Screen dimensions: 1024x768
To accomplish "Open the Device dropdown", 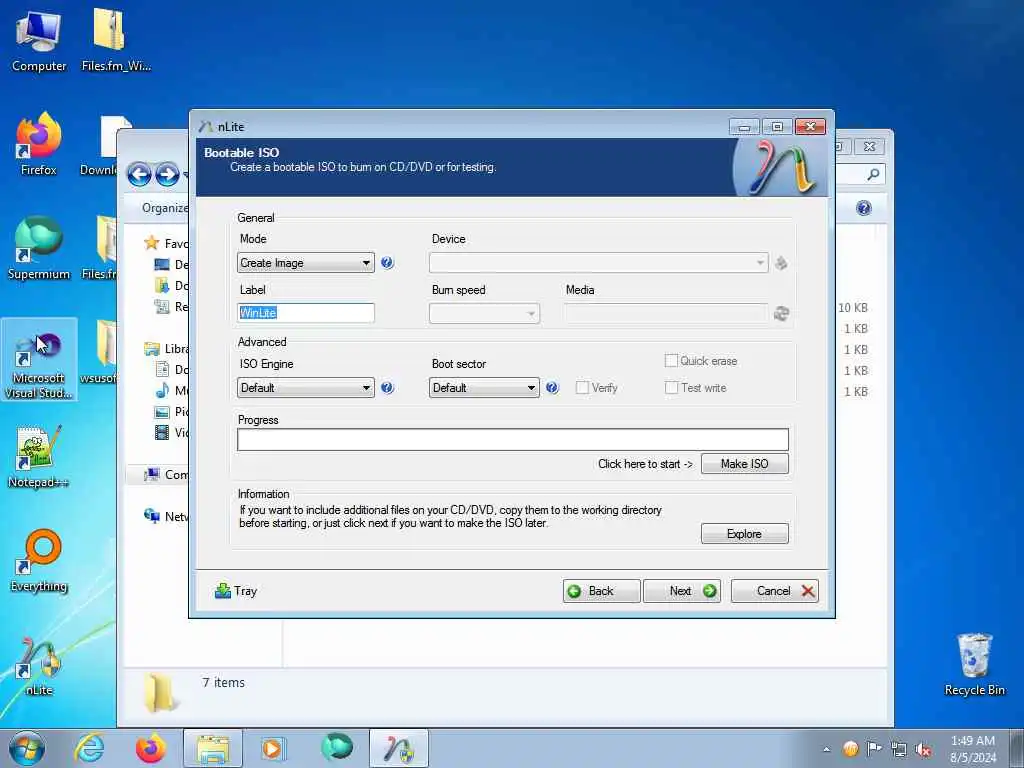I will [598, 263].
